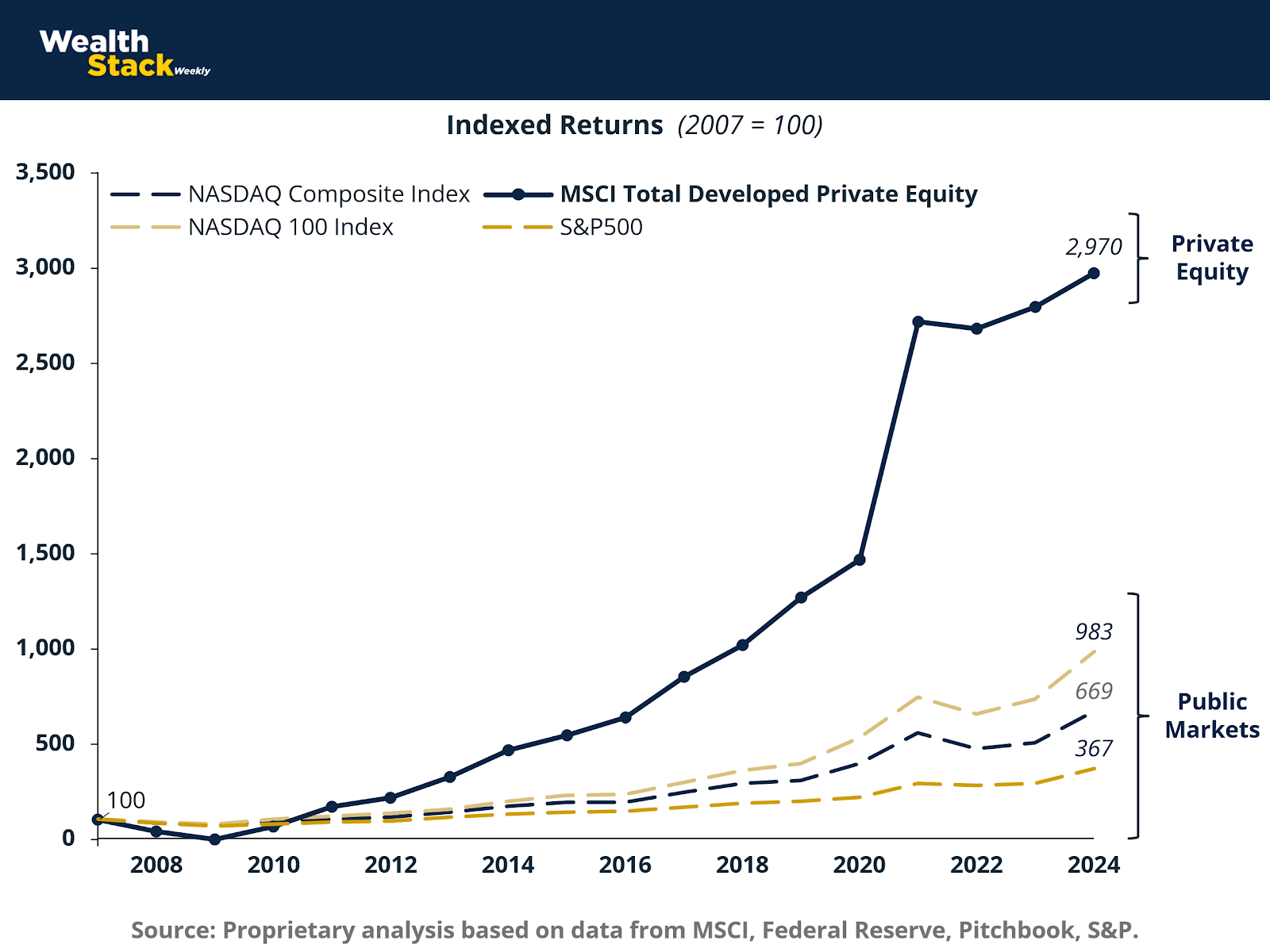
Task: Click the 669 NASDAQ Composite value label
Action: 1094,692
